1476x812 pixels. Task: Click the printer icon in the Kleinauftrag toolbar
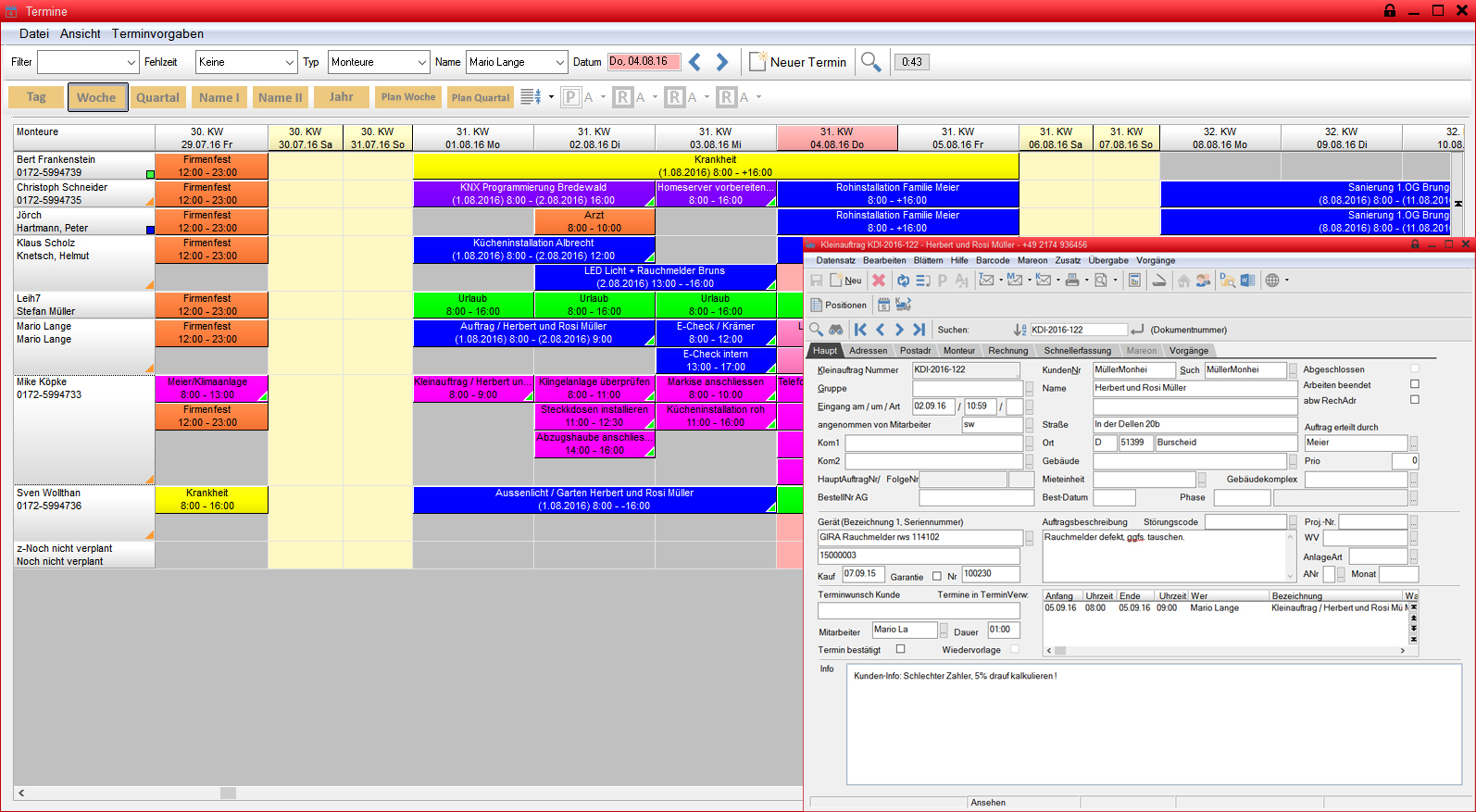tap(1072, 280)
